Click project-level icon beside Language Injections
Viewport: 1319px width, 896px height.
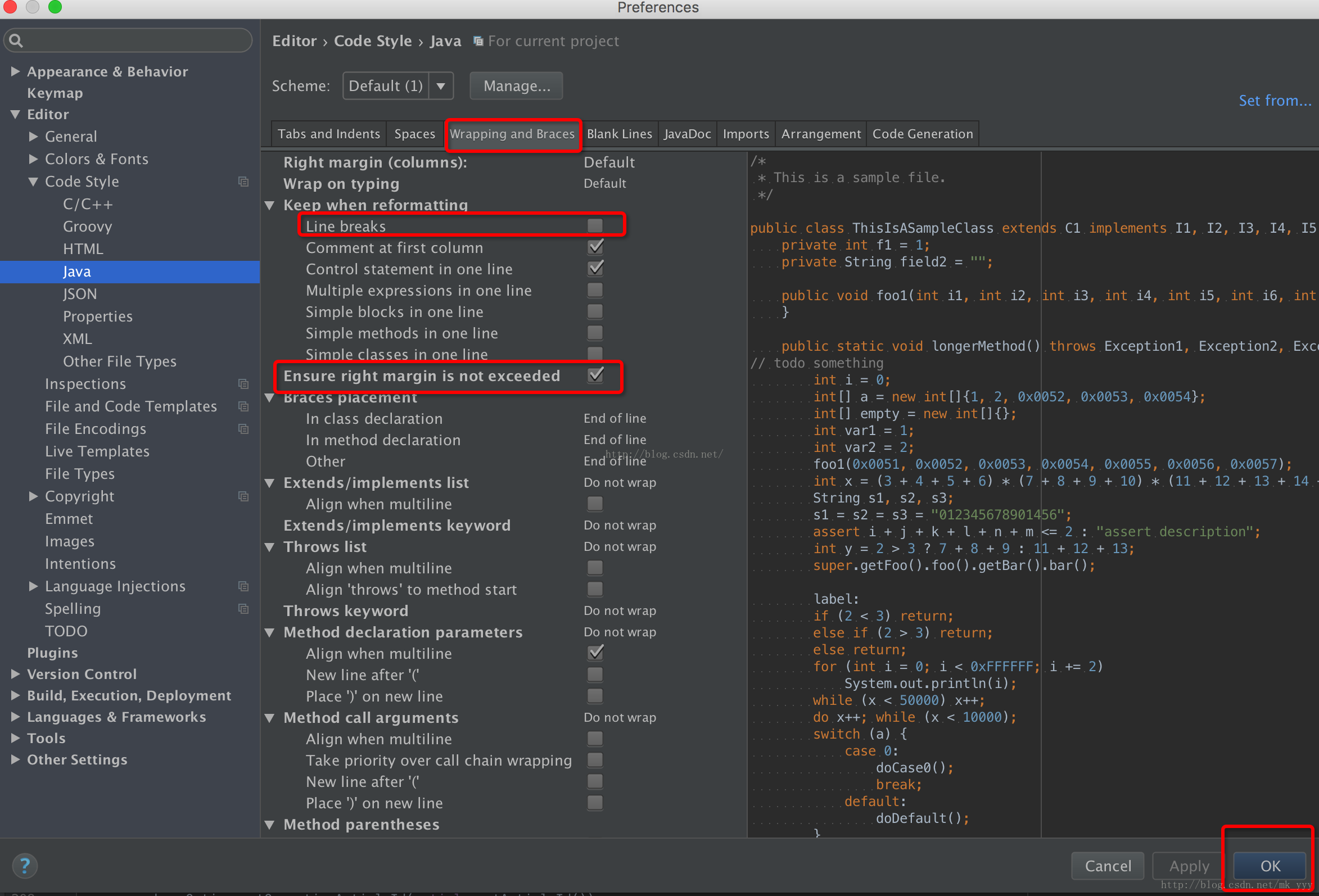click(243, 586)
